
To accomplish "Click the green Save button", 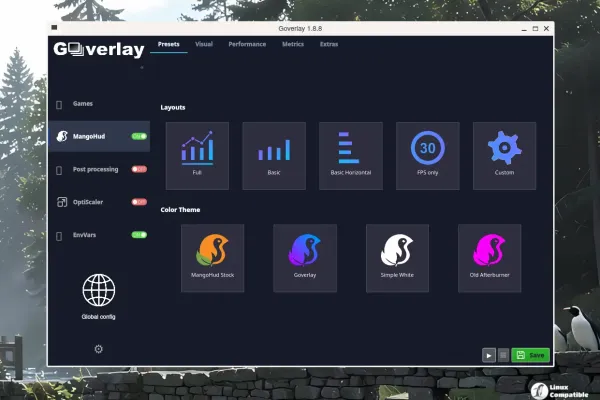I will pos(530,355).
